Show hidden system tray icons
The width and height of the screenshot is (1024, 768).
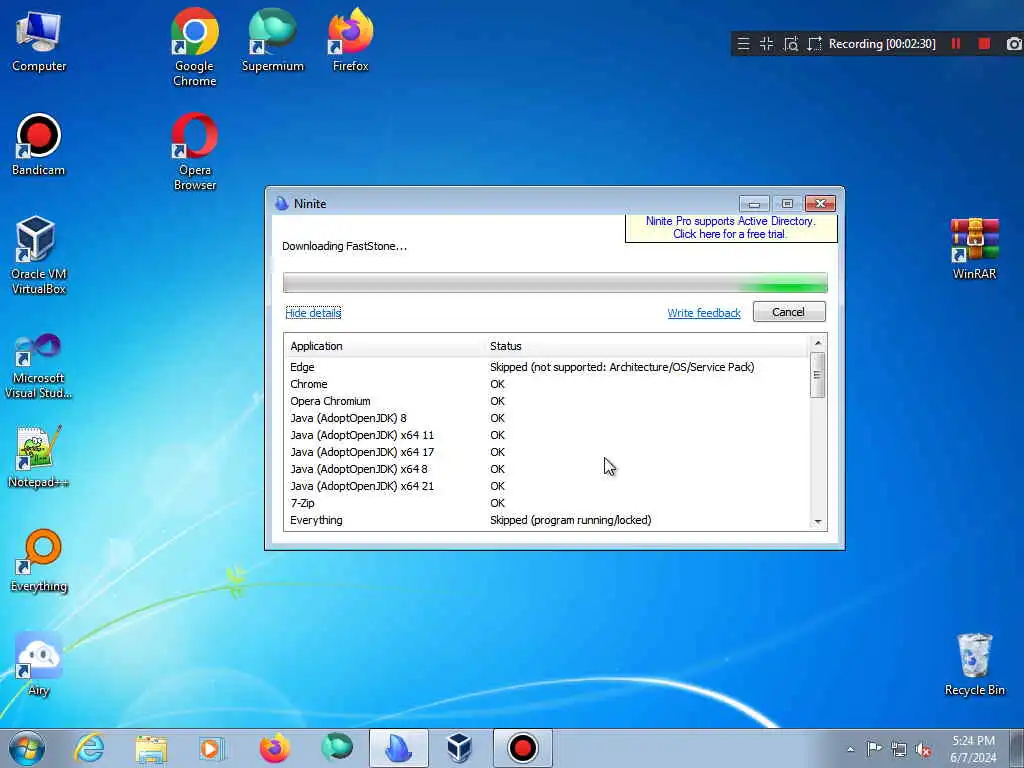coord(850,749)
